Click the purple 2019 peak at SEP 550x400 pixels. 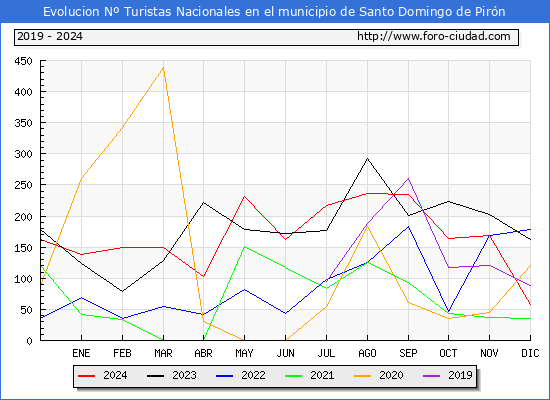click(x=408, y=179)
